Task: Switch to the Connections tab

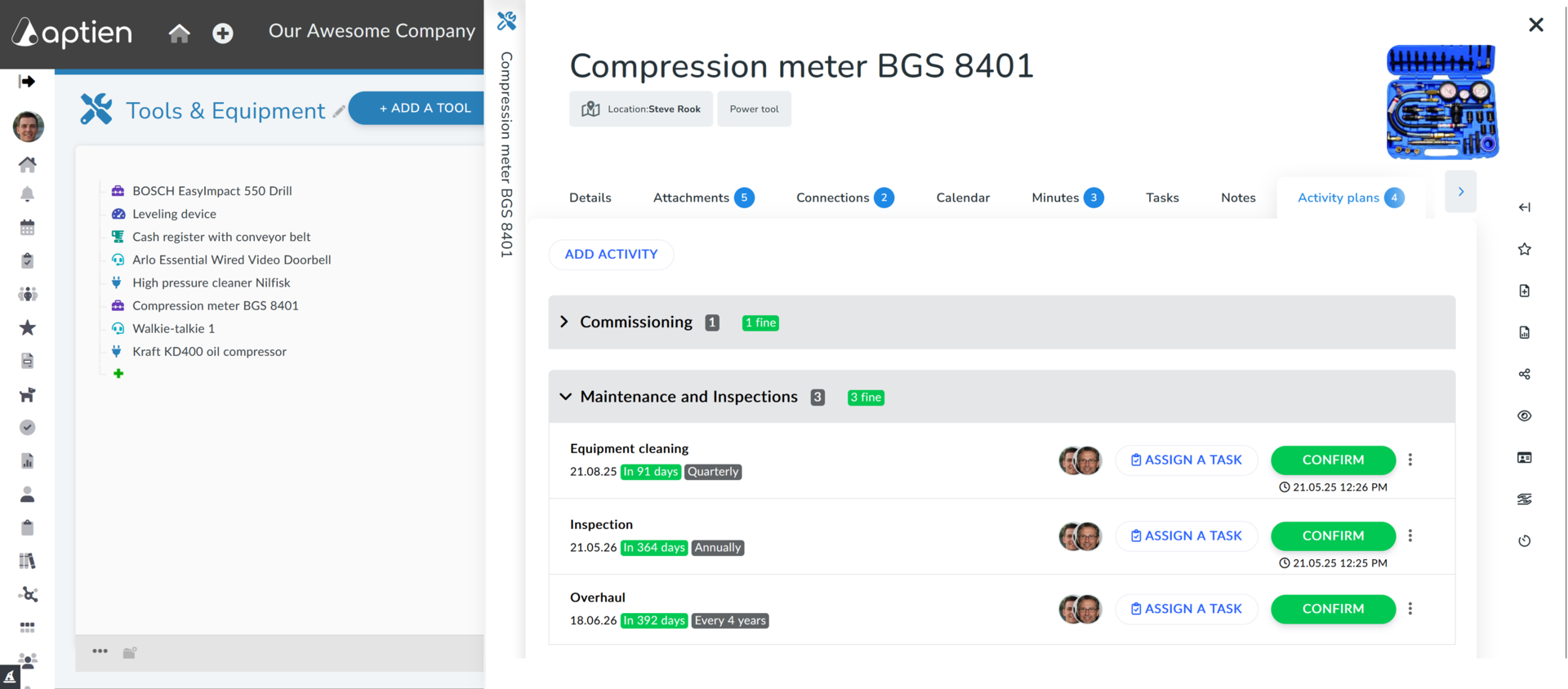Action: [844, 198]
